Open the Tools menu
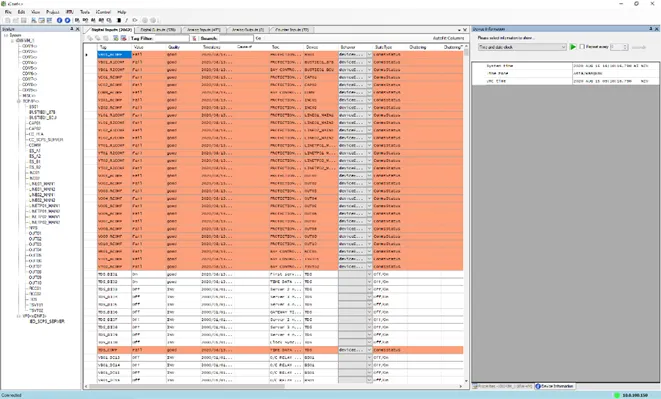 click(x=85, y=12)
